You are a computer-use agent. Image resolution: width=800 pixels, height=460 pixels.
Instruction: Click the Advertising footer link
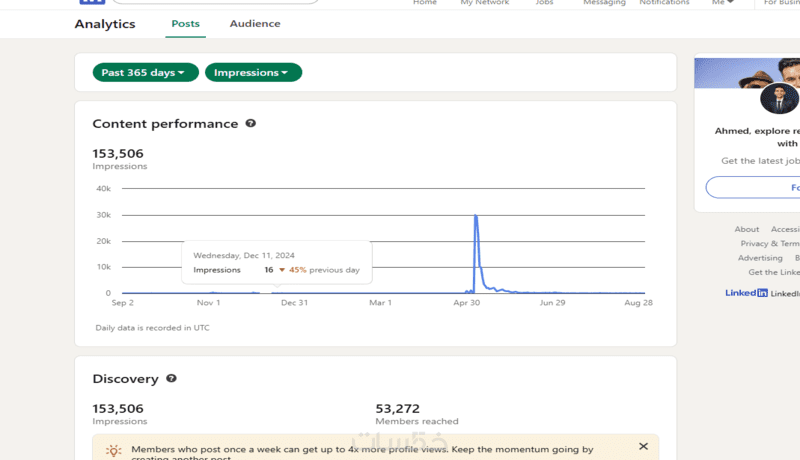click(760, 258)
